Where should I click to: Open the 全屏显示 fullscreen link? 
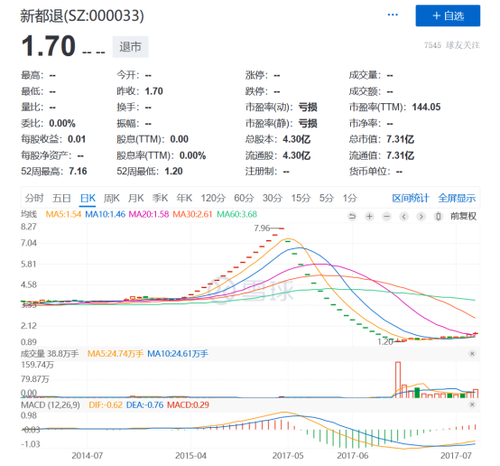457,198
